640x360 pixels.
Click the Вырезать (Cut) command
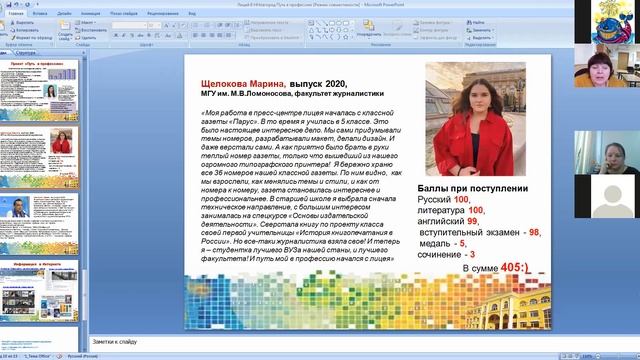coord(22,22)
